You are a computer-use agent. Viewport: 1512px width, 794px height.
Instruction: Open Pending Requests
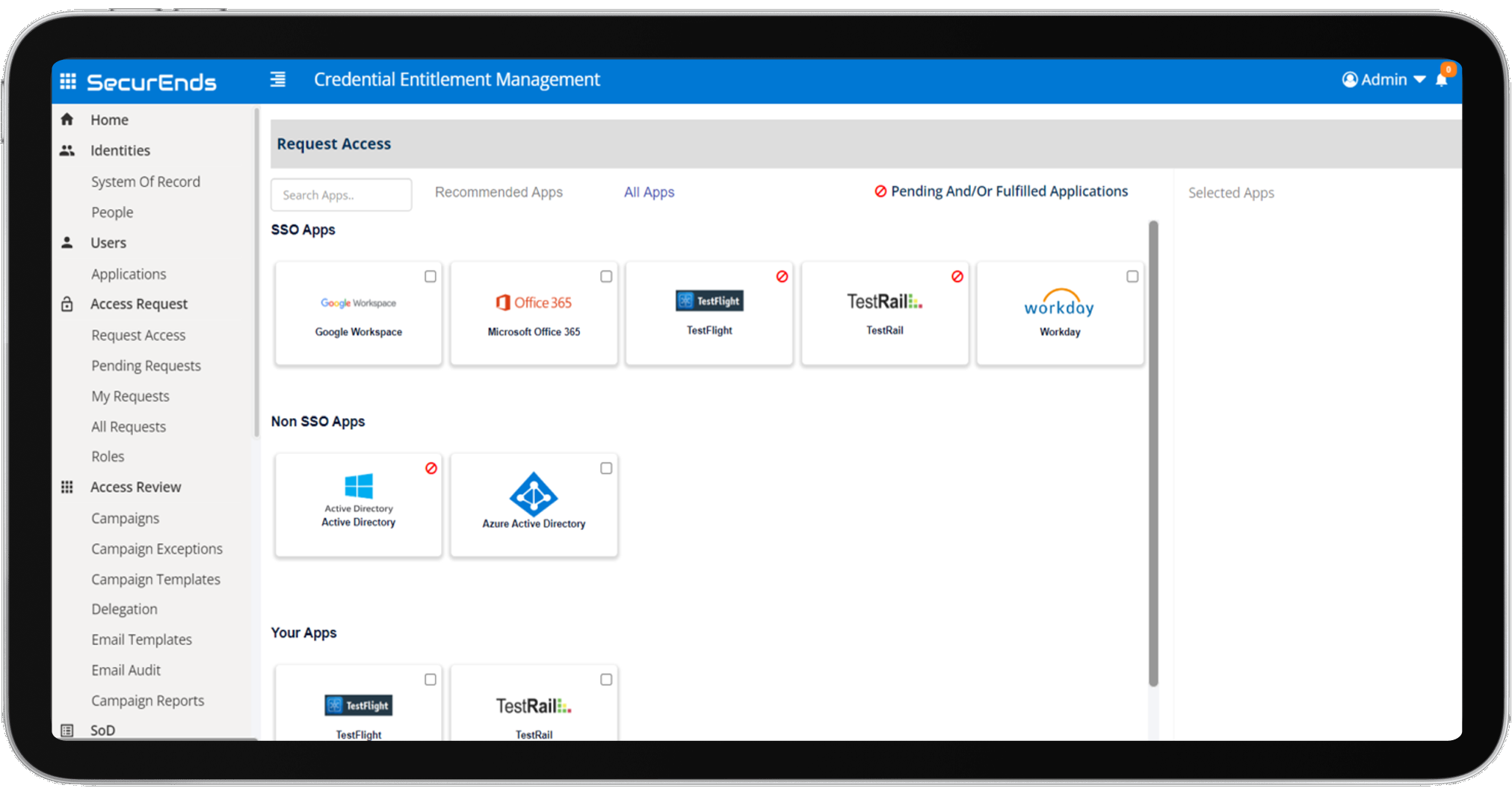pos(146,366)
